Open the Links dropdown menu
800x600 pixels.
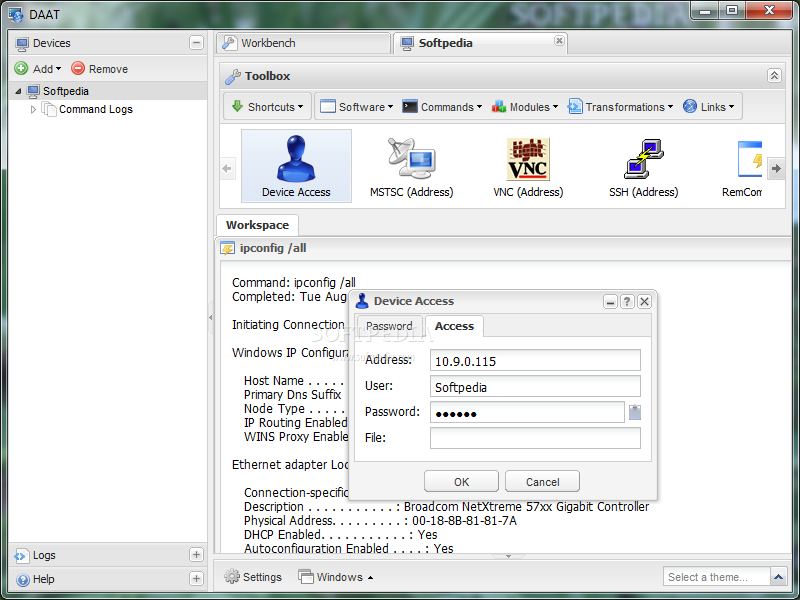709,107
